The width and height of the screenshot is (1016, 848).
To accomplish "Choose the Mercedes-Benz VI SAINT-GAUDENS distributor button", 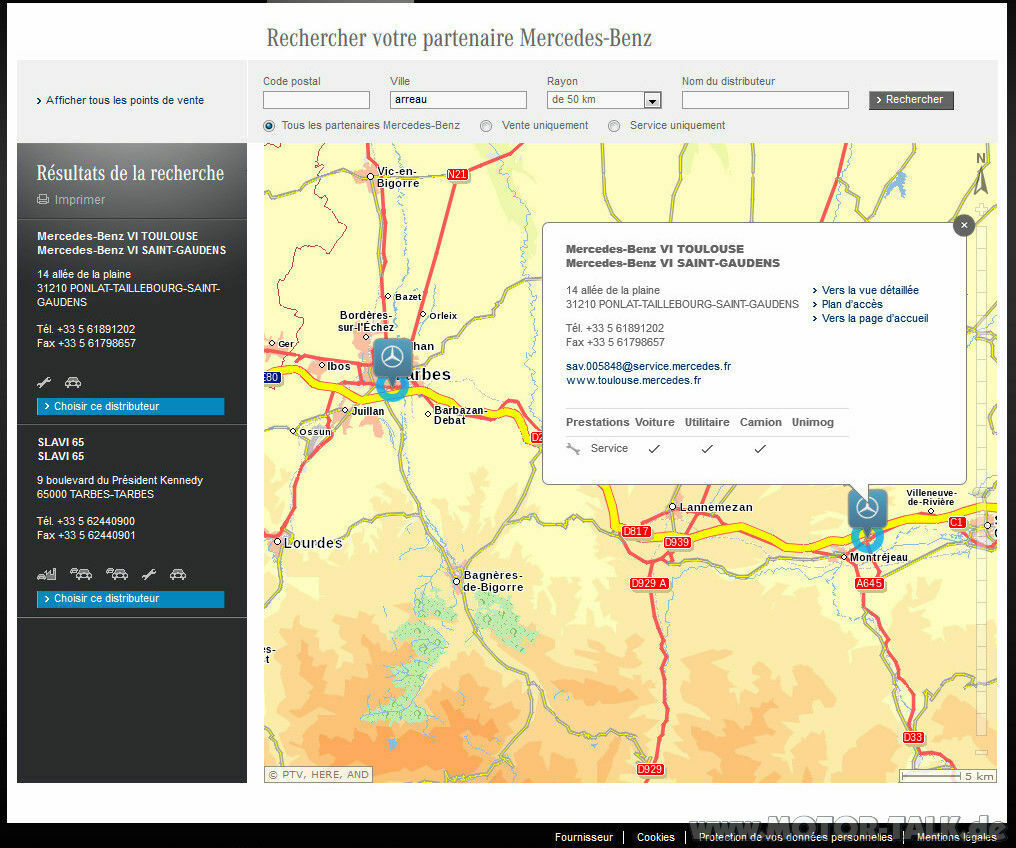I will pyautogui.click(x=130, y=406).
